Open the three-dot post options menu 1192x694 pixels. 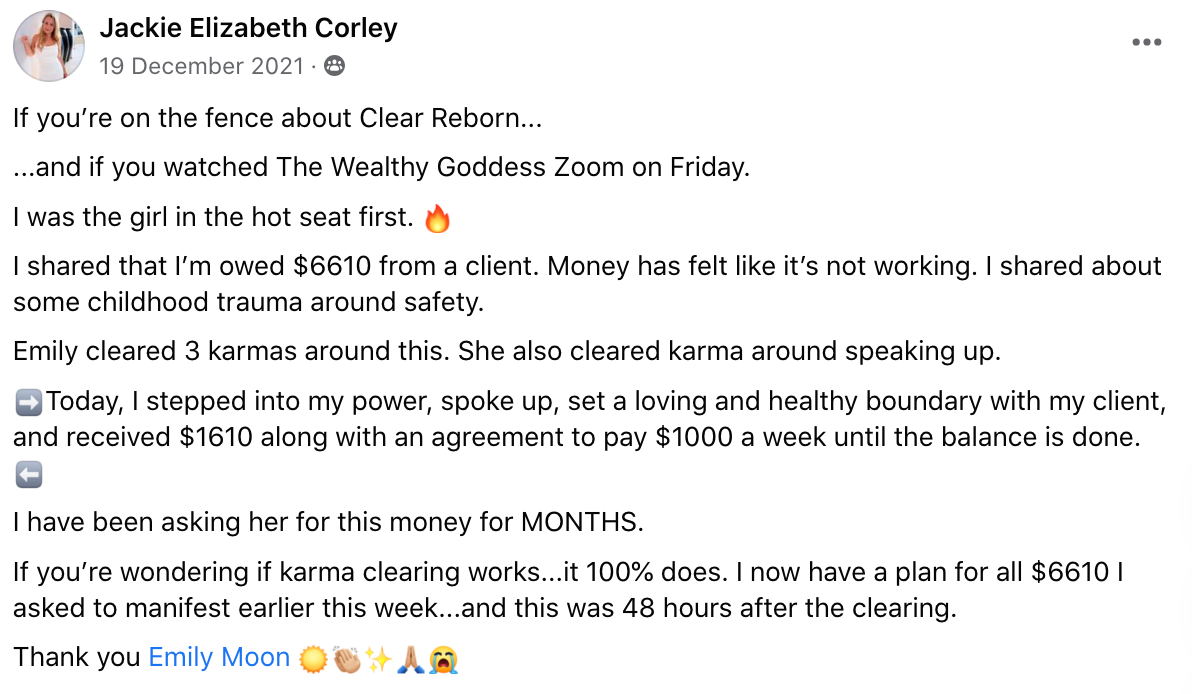tap(1146, 43)
